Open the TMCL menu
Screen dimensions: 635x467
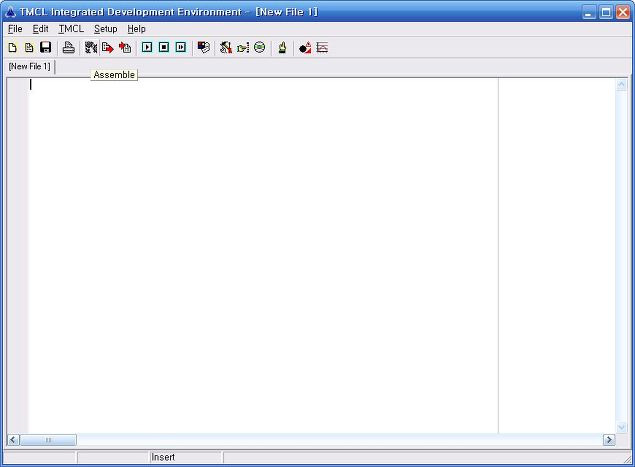tap(71, 29)
